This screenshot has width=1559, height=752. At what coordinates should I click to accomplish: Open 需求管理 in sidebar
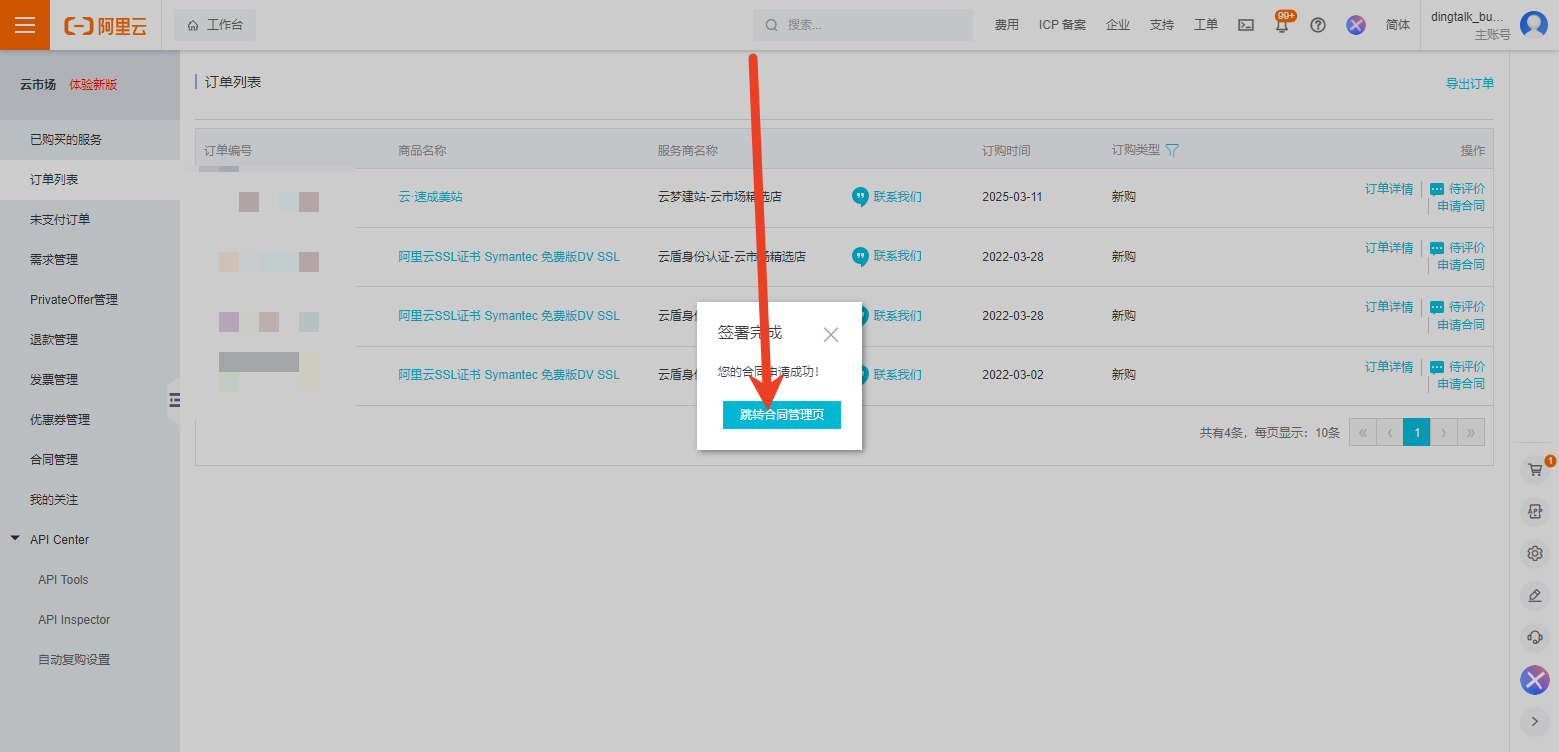(x=90, y=260)
